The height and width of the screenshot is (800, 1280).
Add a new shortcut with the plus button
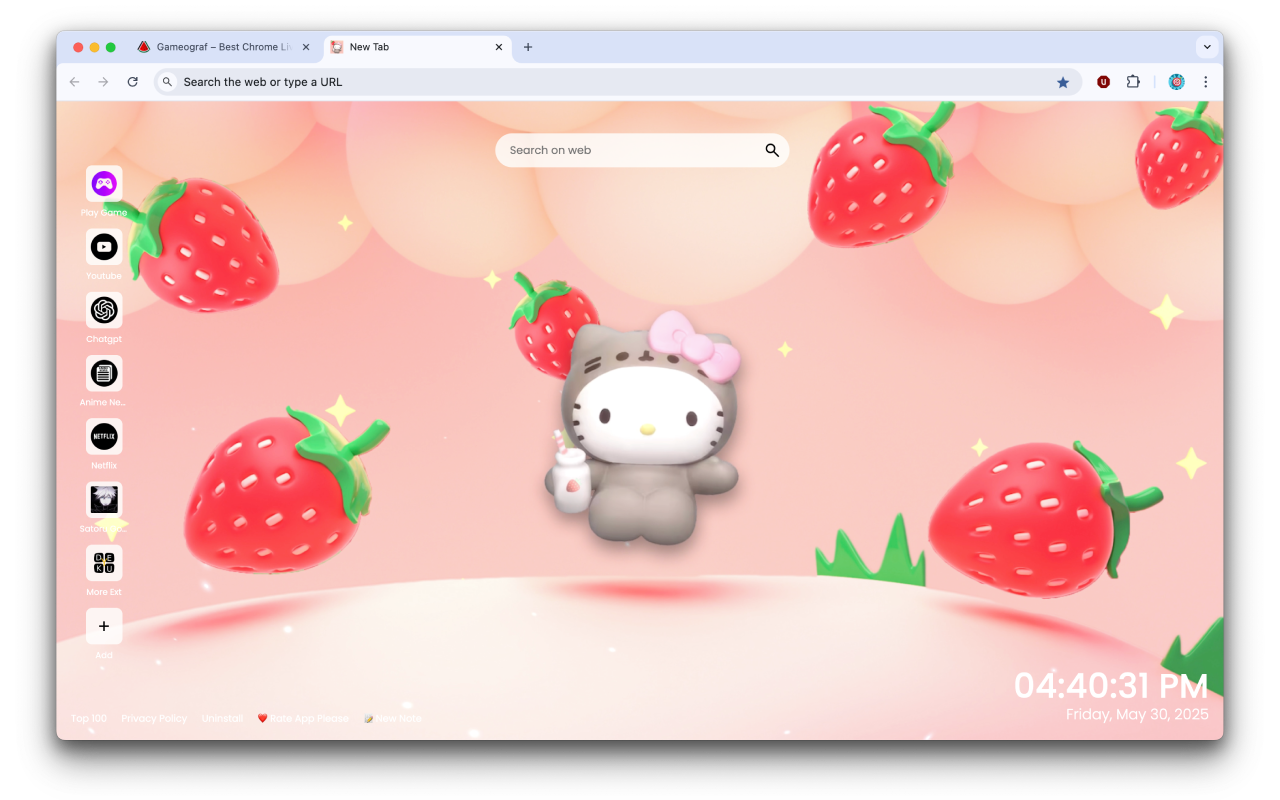(104, 627)
